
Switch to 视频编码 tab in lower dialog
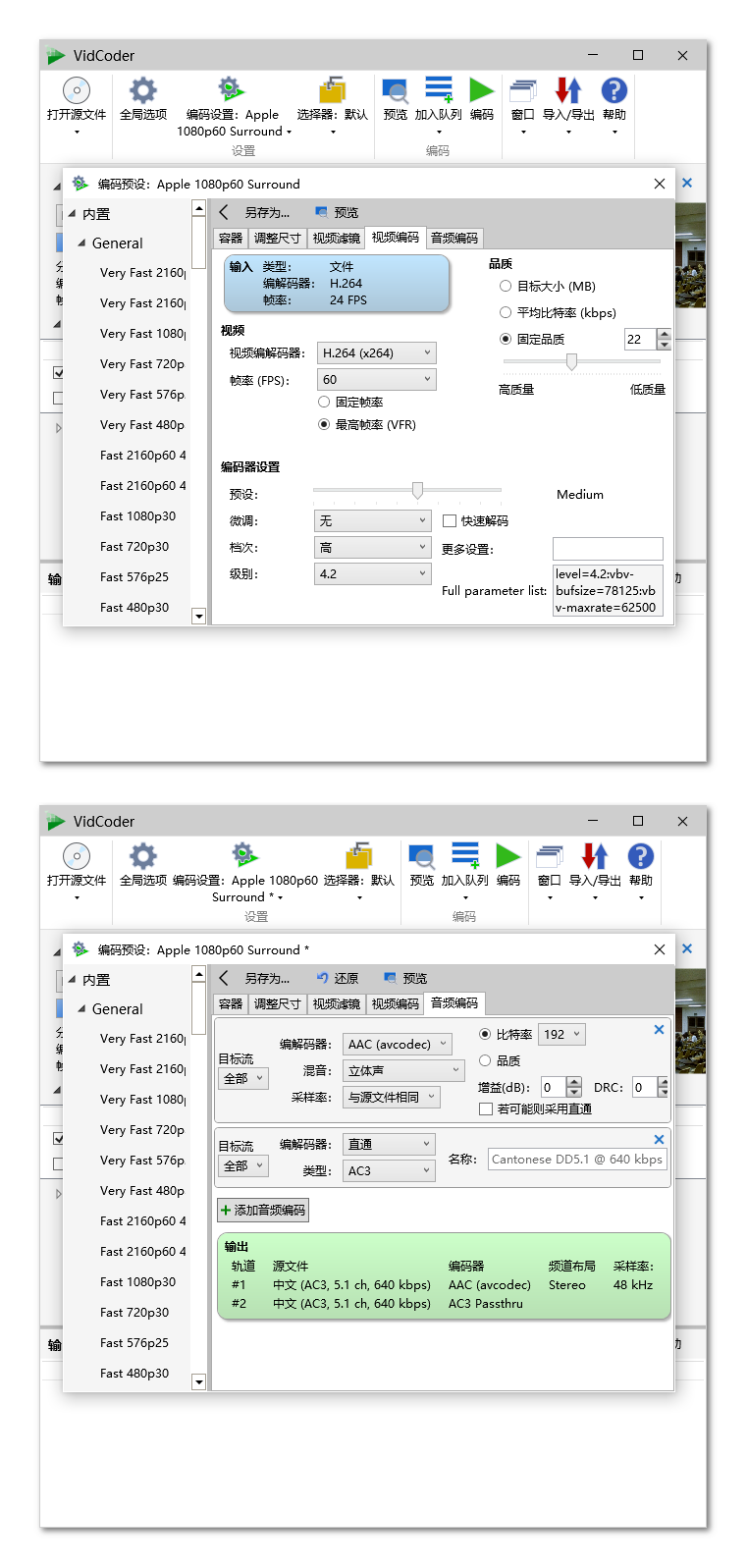(396, 1004)
